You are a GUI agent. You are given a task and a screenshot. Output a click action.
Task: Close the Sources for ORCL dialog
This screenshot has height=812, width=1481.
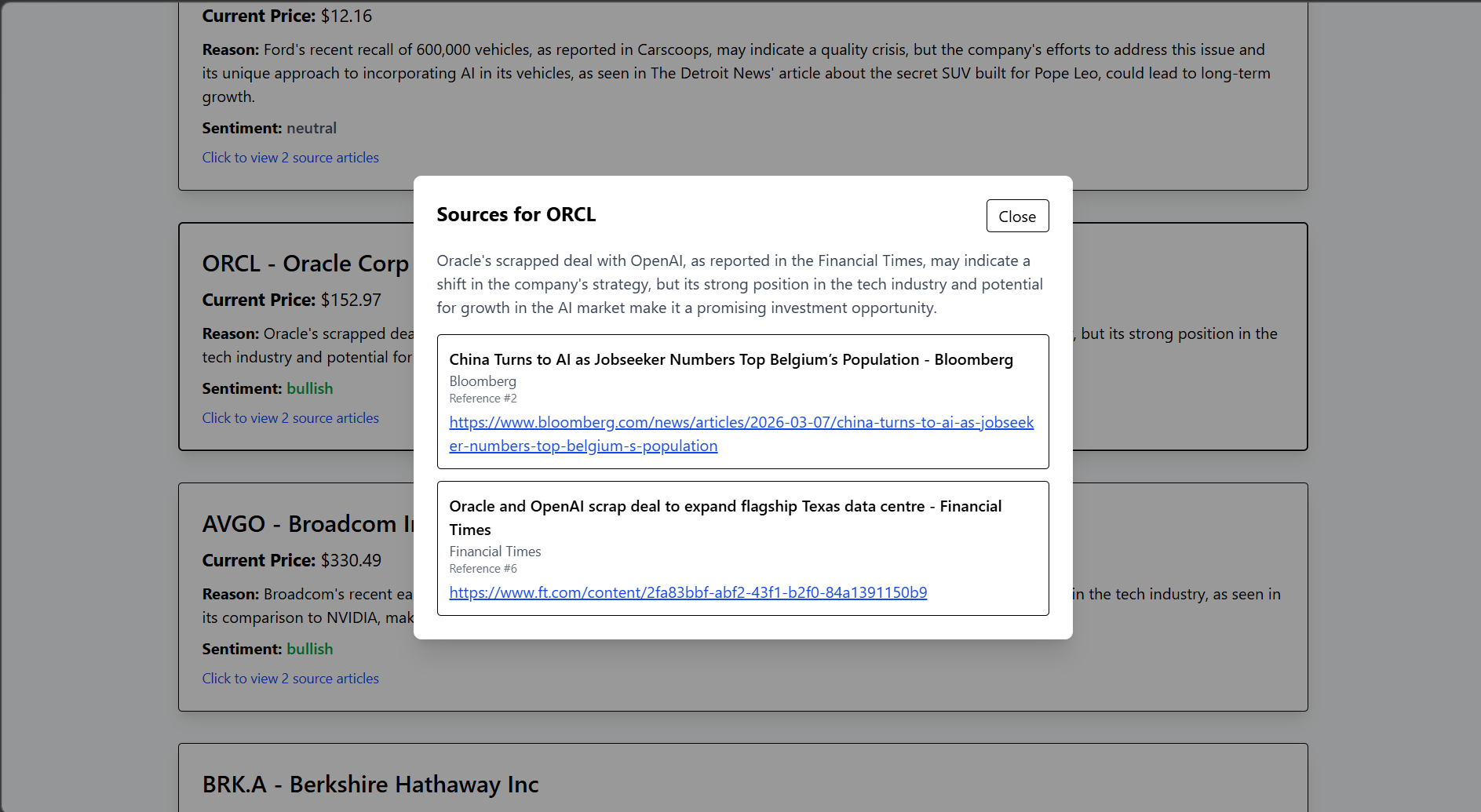coord(1017,216)
